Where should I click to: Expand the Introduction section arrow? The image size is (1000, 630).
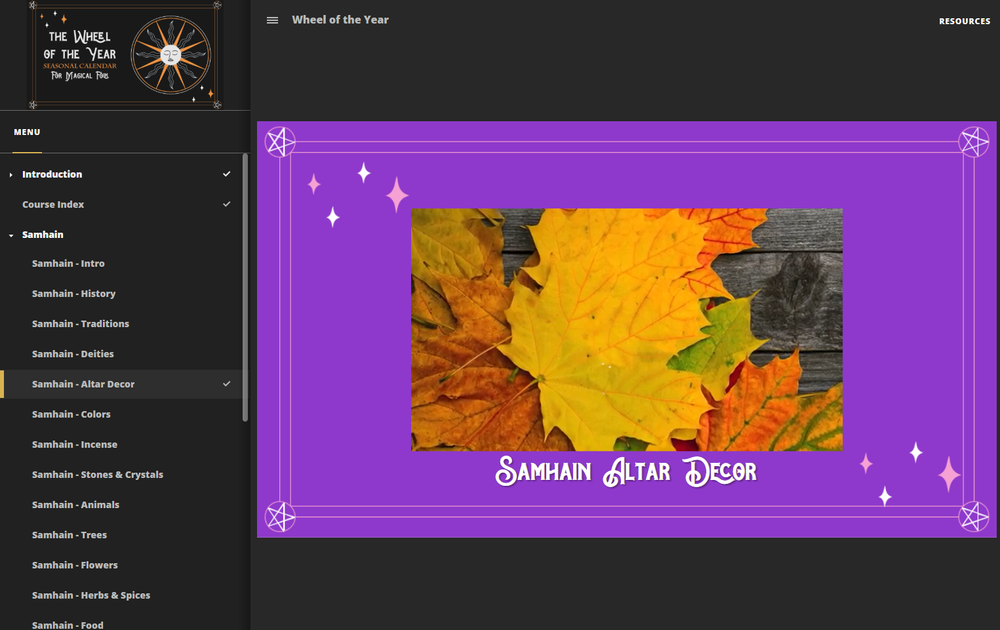[11, 175]
